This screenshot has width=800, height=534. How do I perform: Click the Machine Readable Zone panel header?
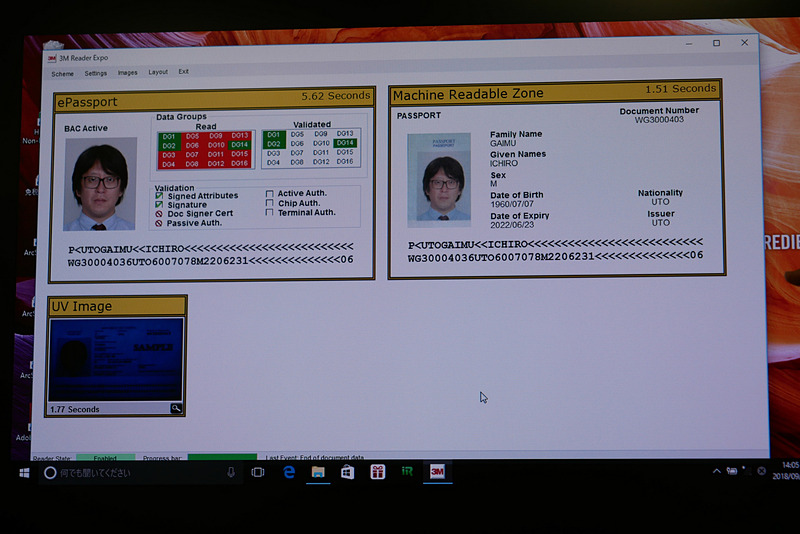click(556, 92)
